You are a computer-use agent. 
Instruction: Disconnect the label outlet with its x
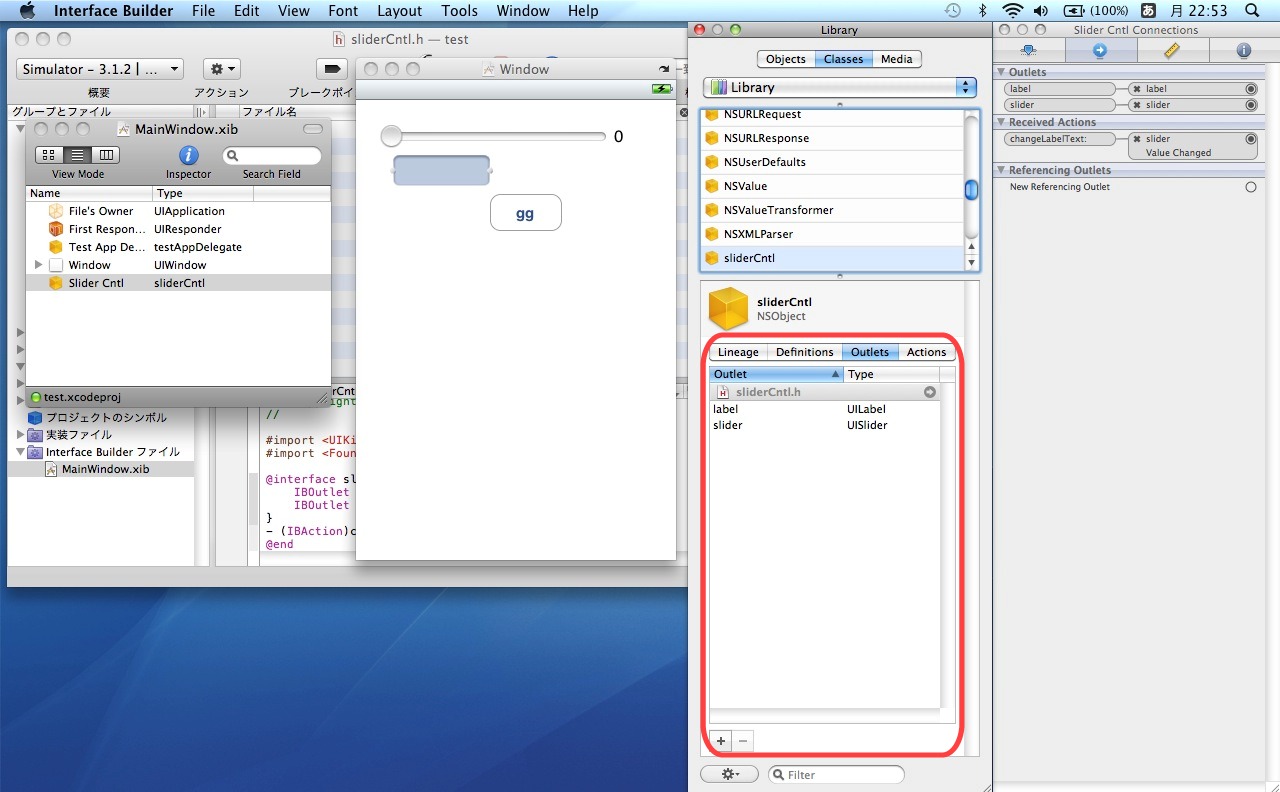pyautogui.click(x=1137, y=89)
